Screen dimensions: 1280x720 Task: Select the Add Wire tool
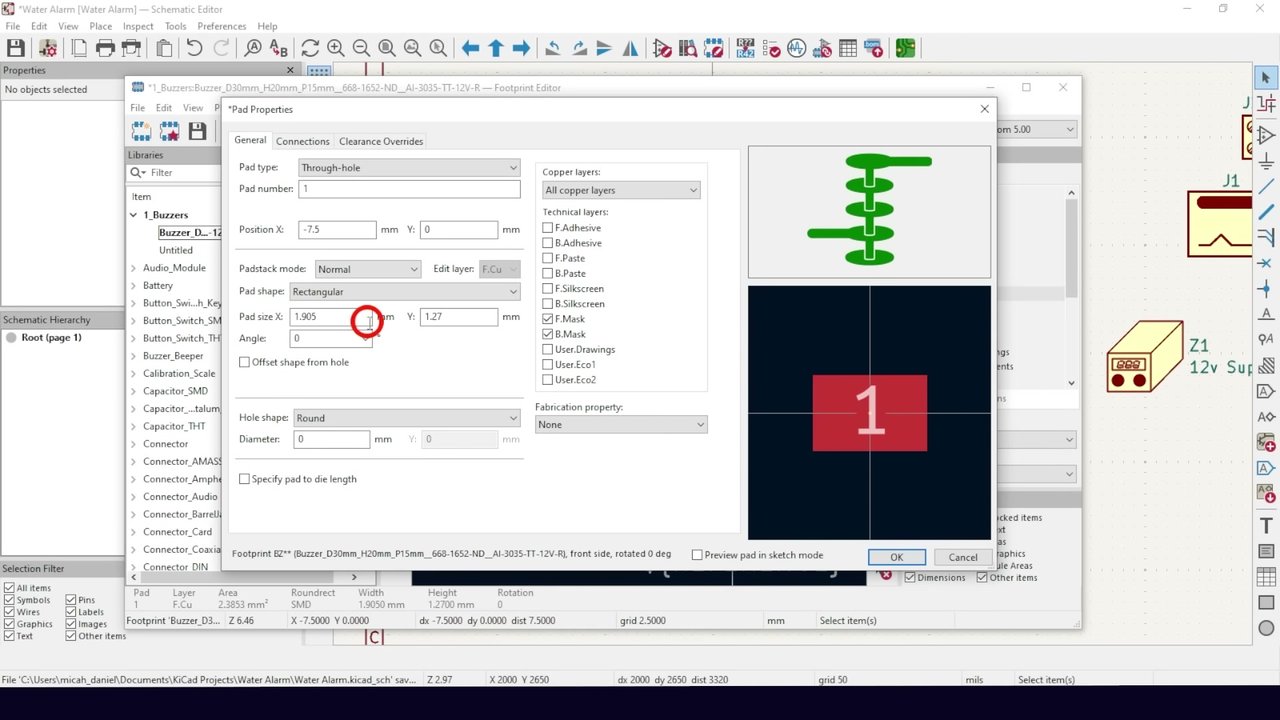click(x=1266, y=187)
